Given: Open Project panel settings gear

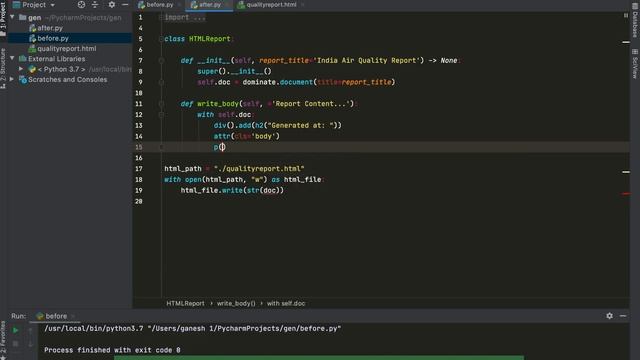Looking at the screenshot, I should point(111,5).
